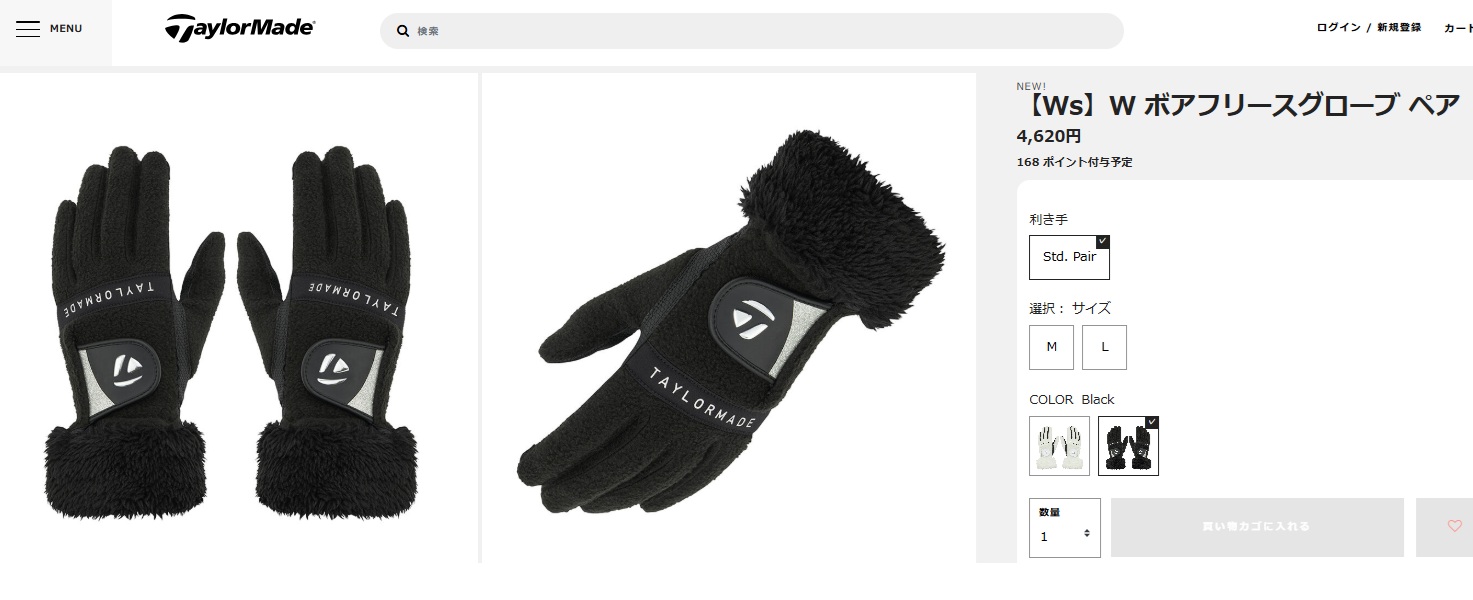Click the TaylorMade logo

coord(240,29)
